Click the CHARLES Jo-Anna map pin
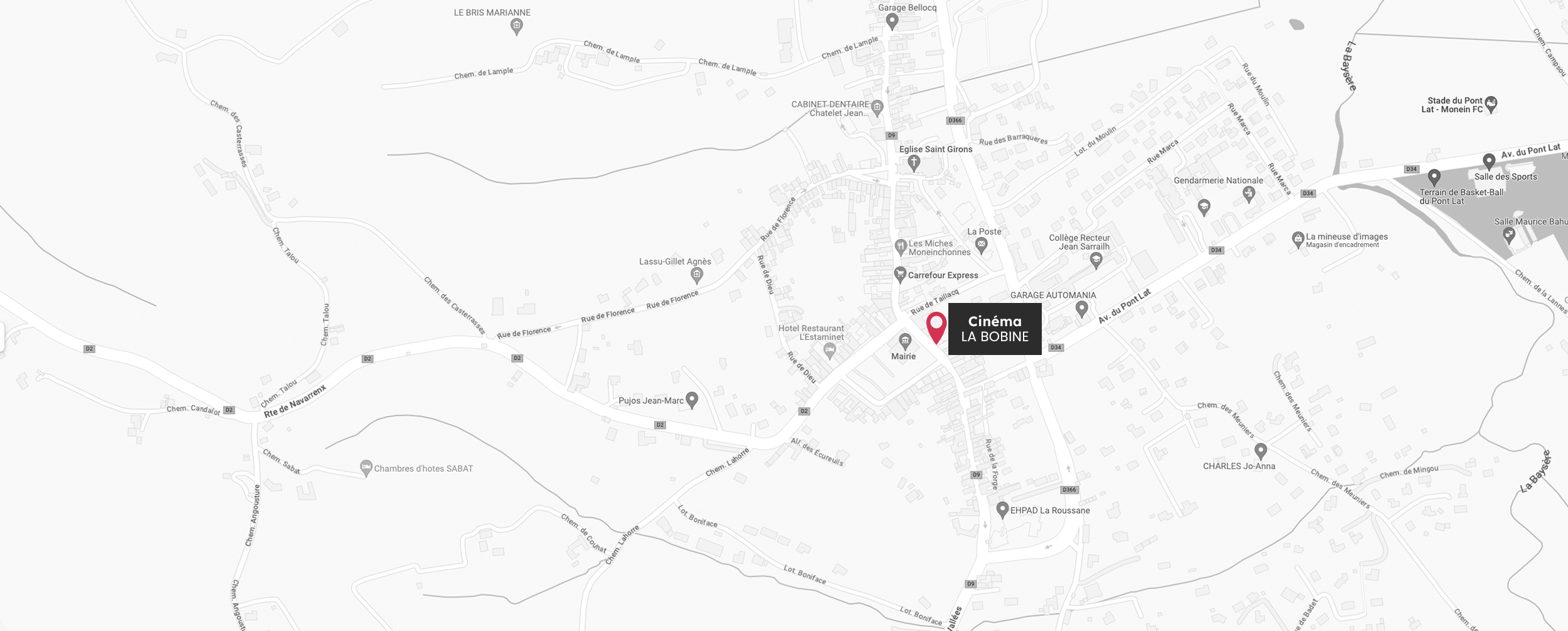Image resolution: width=1568 pixels, height=631 pixels. pos(1261,452)
